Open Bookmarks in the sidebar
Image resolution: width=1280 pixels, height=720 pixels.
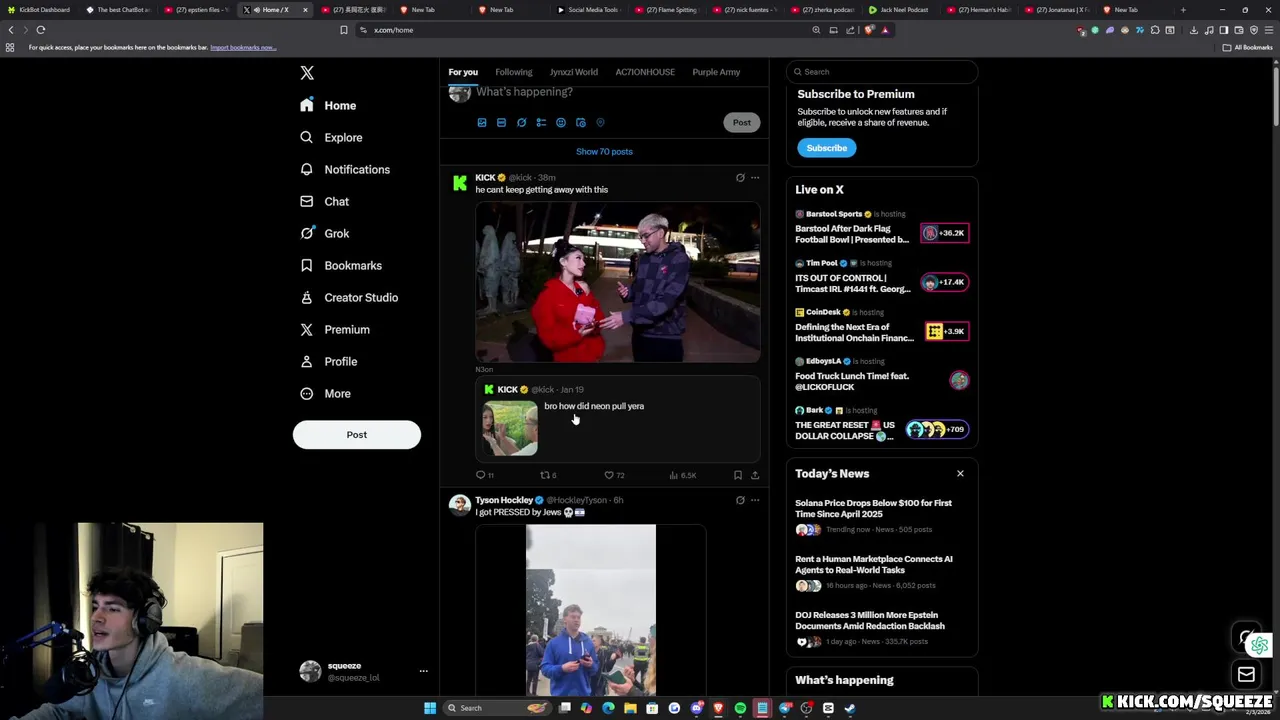341,265
